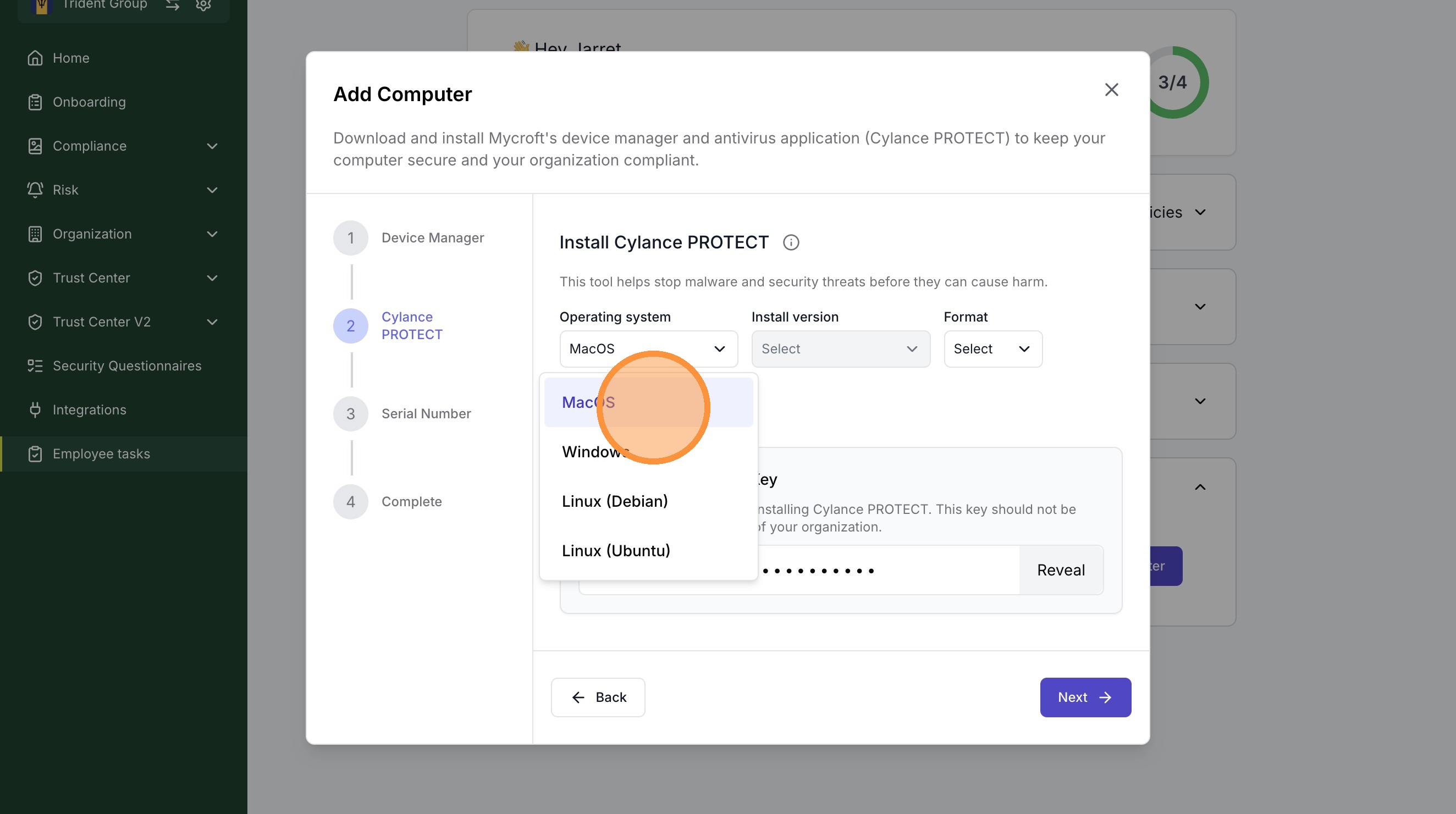Open the Operating system dropdown
1456x814 pixels.
pos(648,349)
